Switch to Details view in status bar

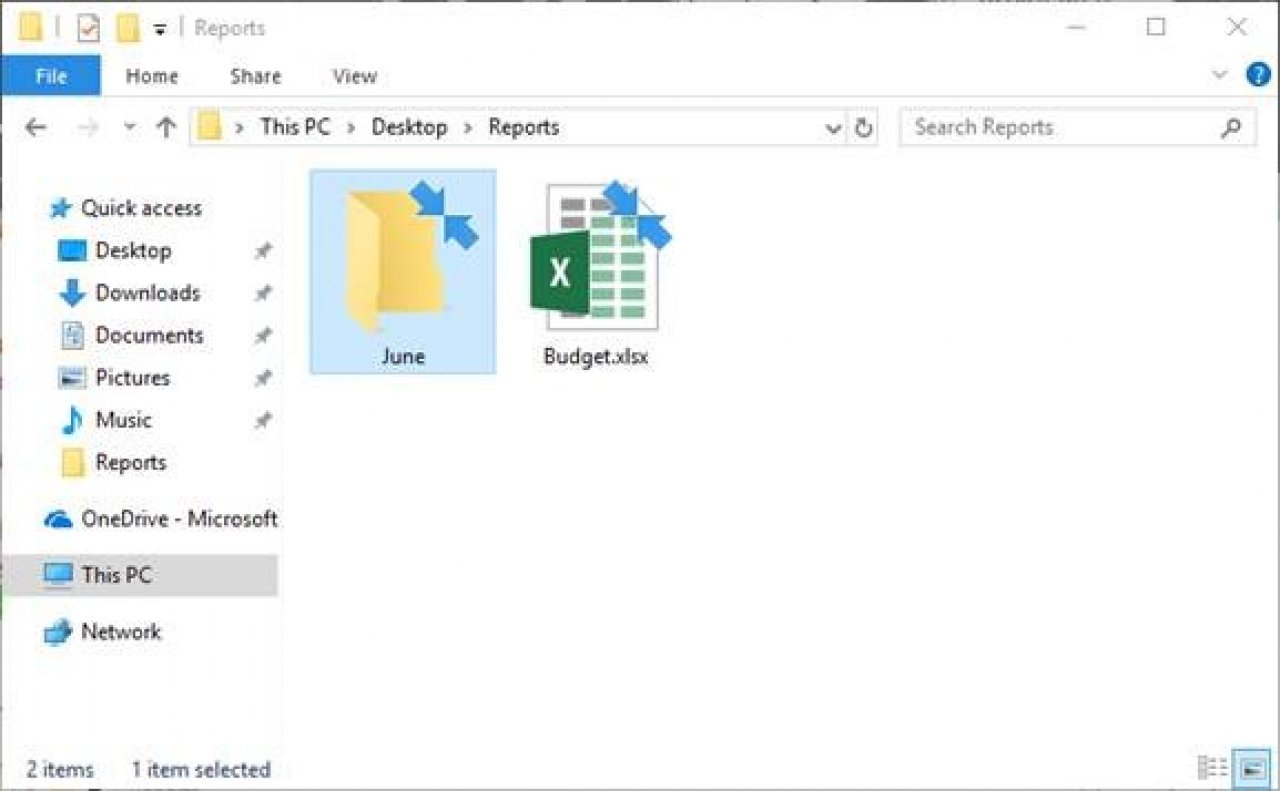(1212, 768)
